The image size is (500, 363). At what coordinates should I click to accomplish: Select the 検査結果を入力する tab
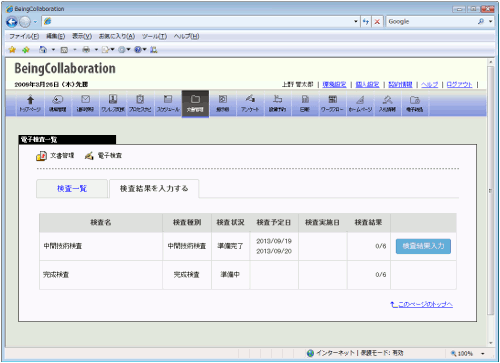(x=154, y=189)
